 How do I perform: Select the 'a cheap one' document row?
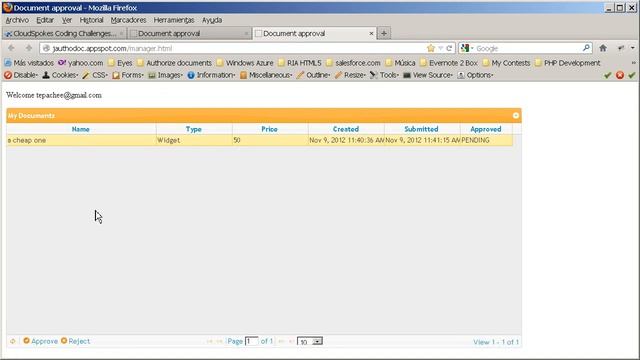[x=260, y=140]
